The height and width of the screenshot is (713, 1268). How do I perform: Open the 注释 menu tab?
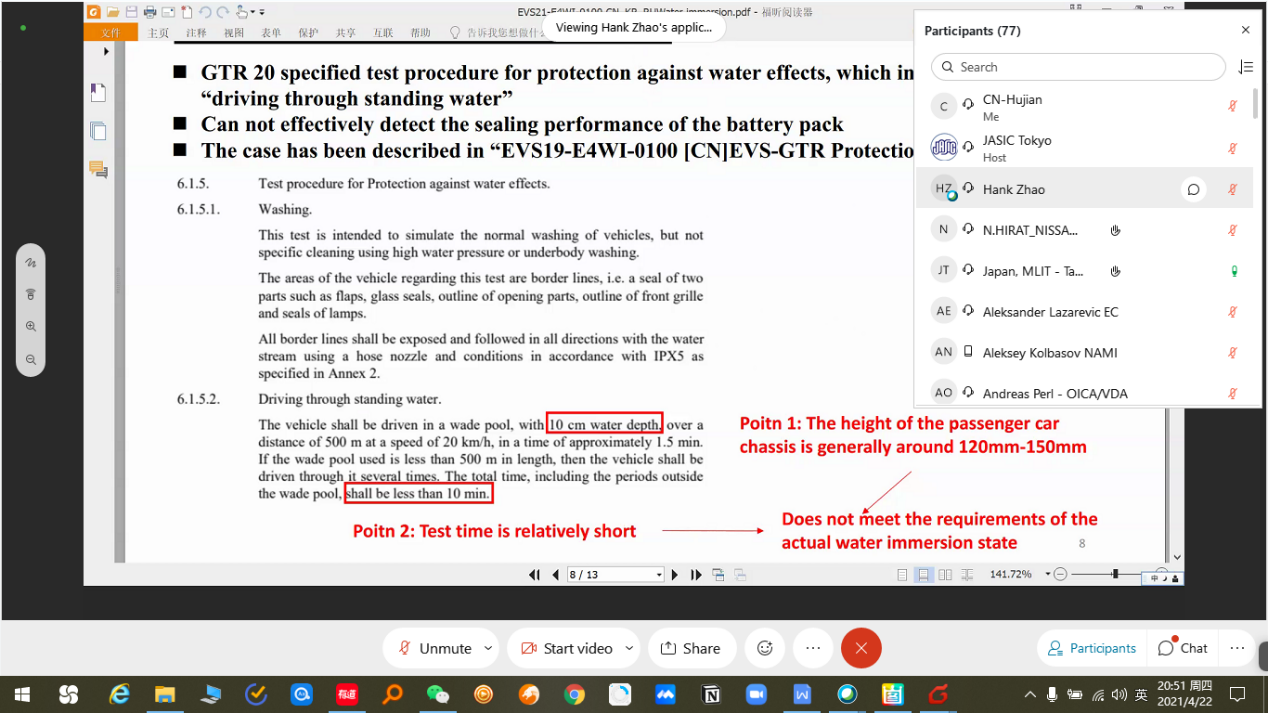(196, 33)
